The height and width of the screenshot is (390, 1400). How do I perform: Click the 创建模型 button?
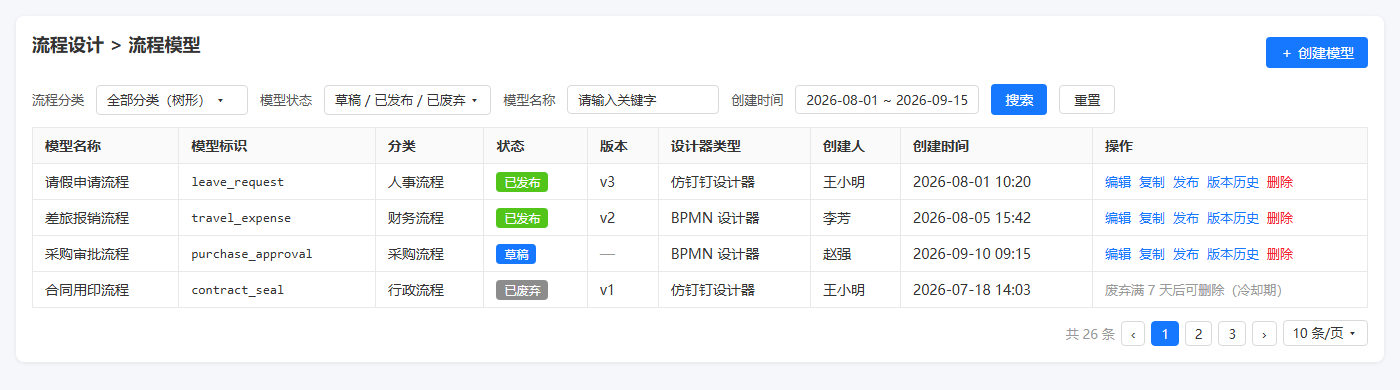(x=1316, y=53)
